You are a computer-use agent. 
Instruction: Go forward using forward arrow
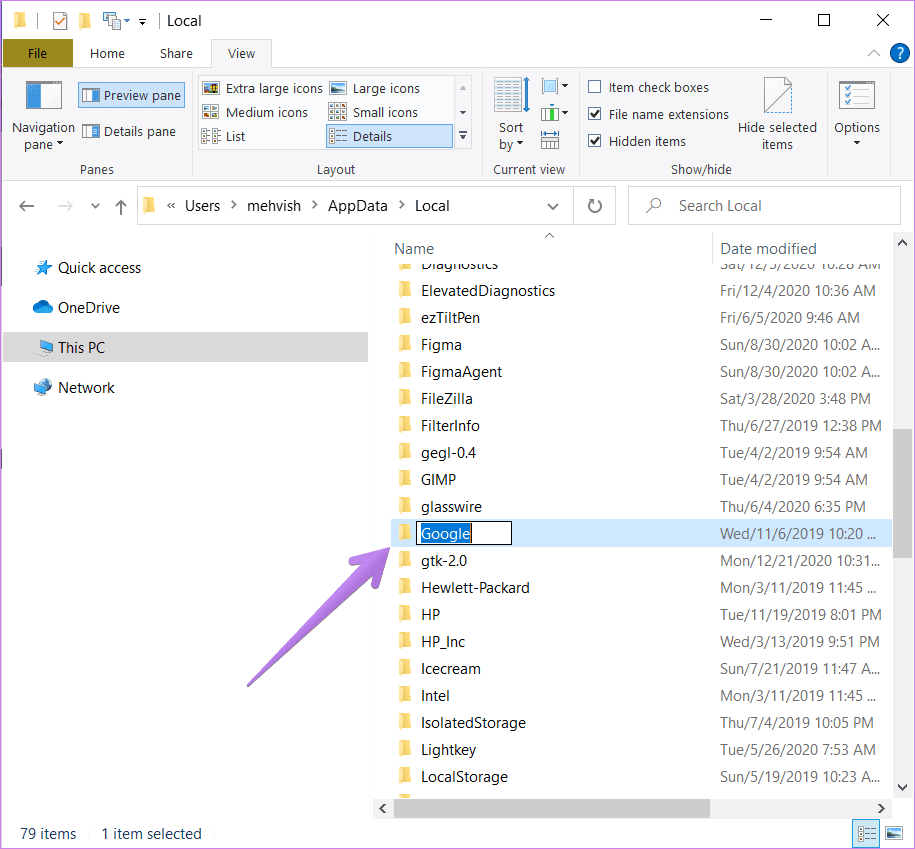click(65, 206)
